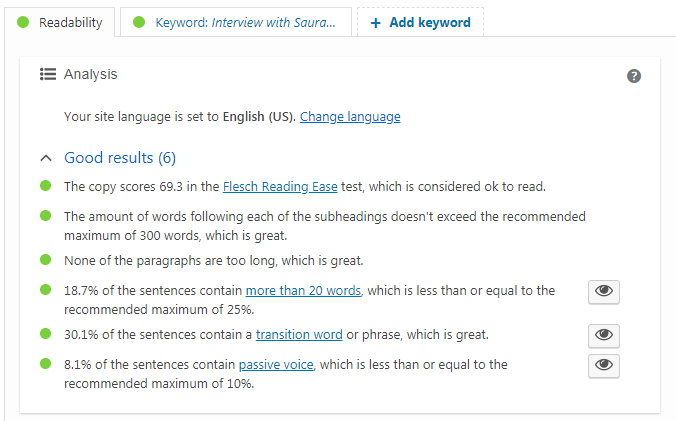
Task: Toggle eye highlight for sentences over 20 words
Action: (x=604, y=292)
